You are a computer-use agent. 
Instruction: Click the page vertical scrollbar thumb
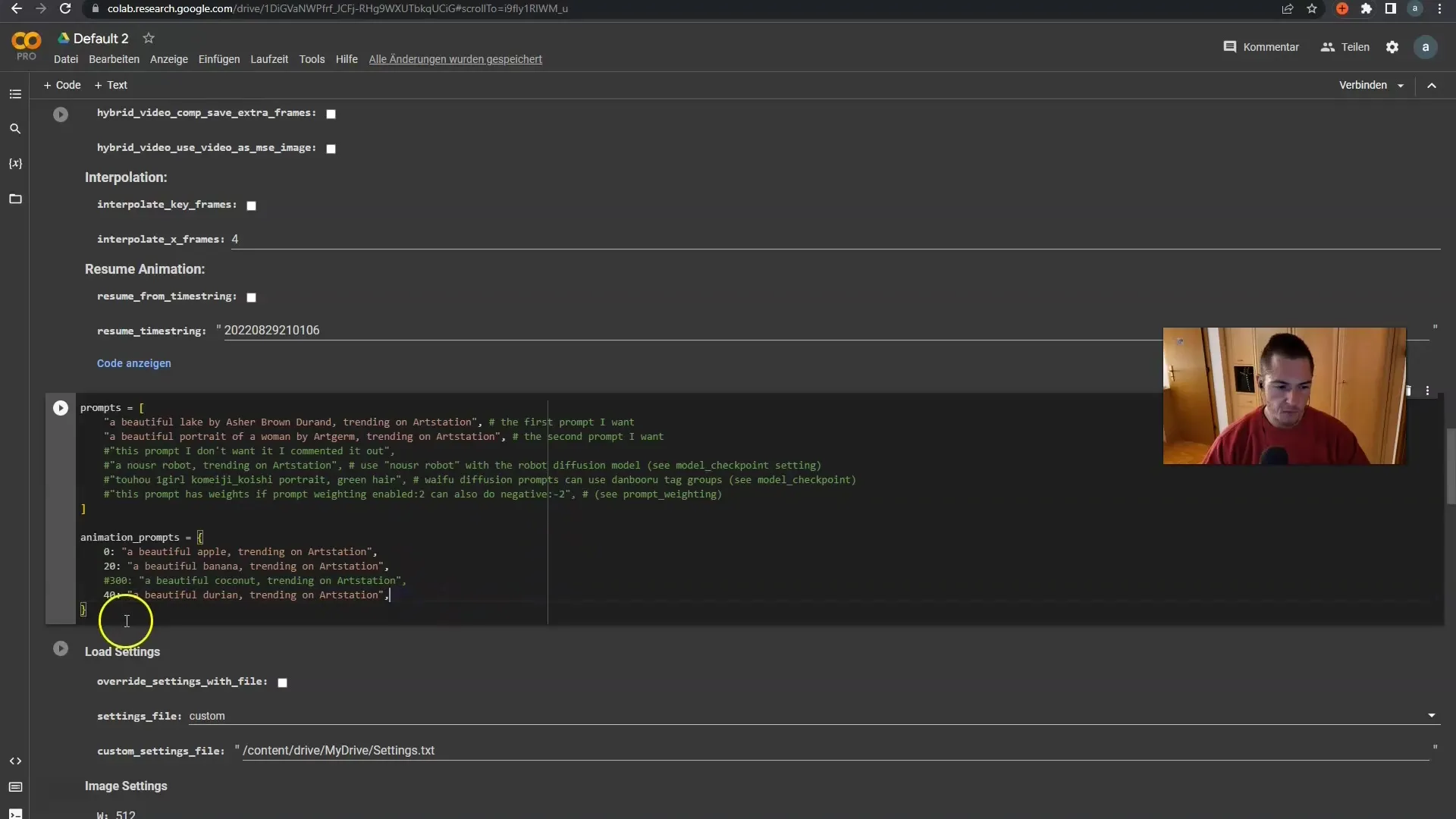pos(1451,466)
